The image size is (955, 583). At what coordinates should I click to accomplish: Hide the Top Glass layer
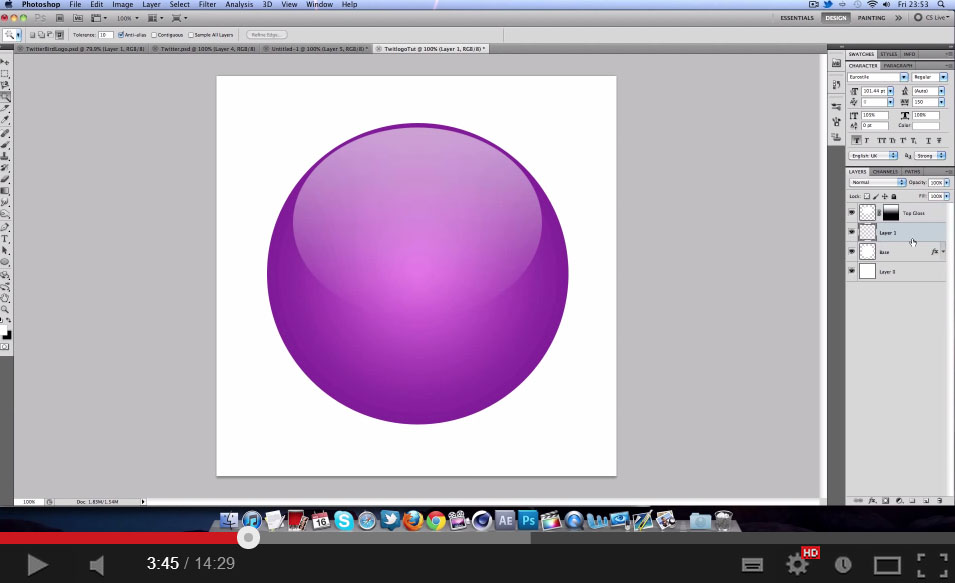click(x=852, y=212)
